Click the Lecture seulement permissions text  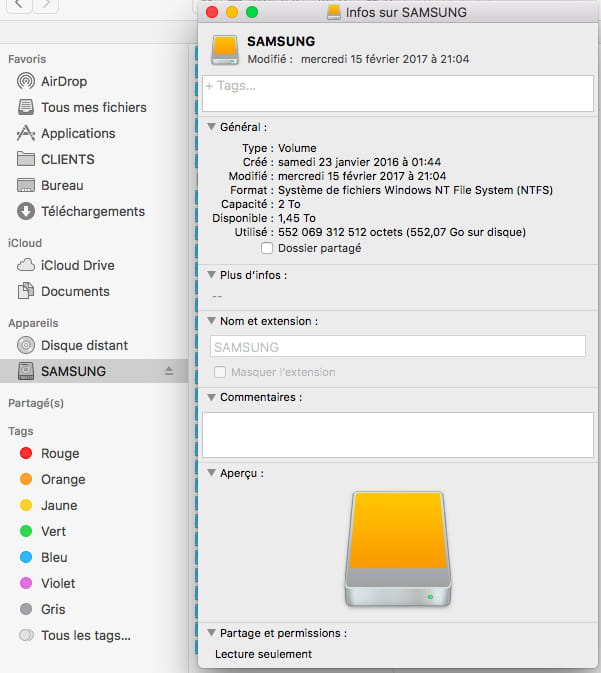point(264,654)
